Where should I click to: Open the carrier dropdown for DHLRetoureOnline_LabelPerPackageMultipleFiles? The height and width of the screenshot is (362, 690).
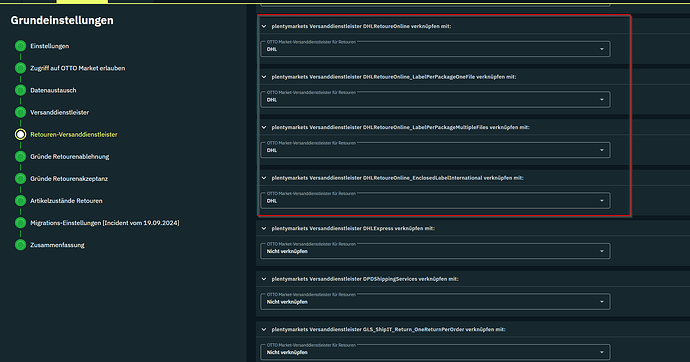(x=435, y=150)
